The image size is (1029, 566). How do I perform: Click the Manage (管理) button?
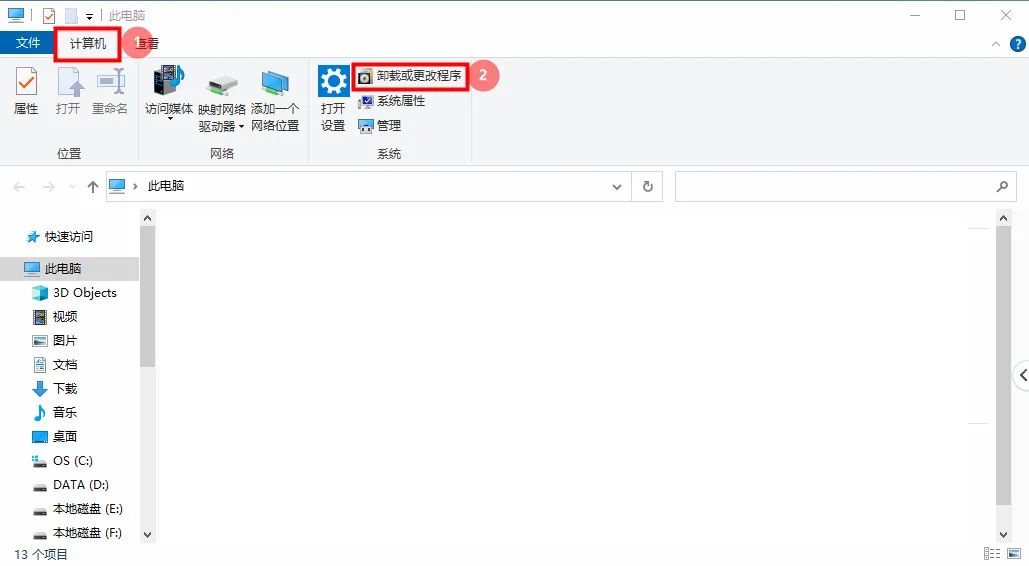pyautogui.click(x=379, y=126)
